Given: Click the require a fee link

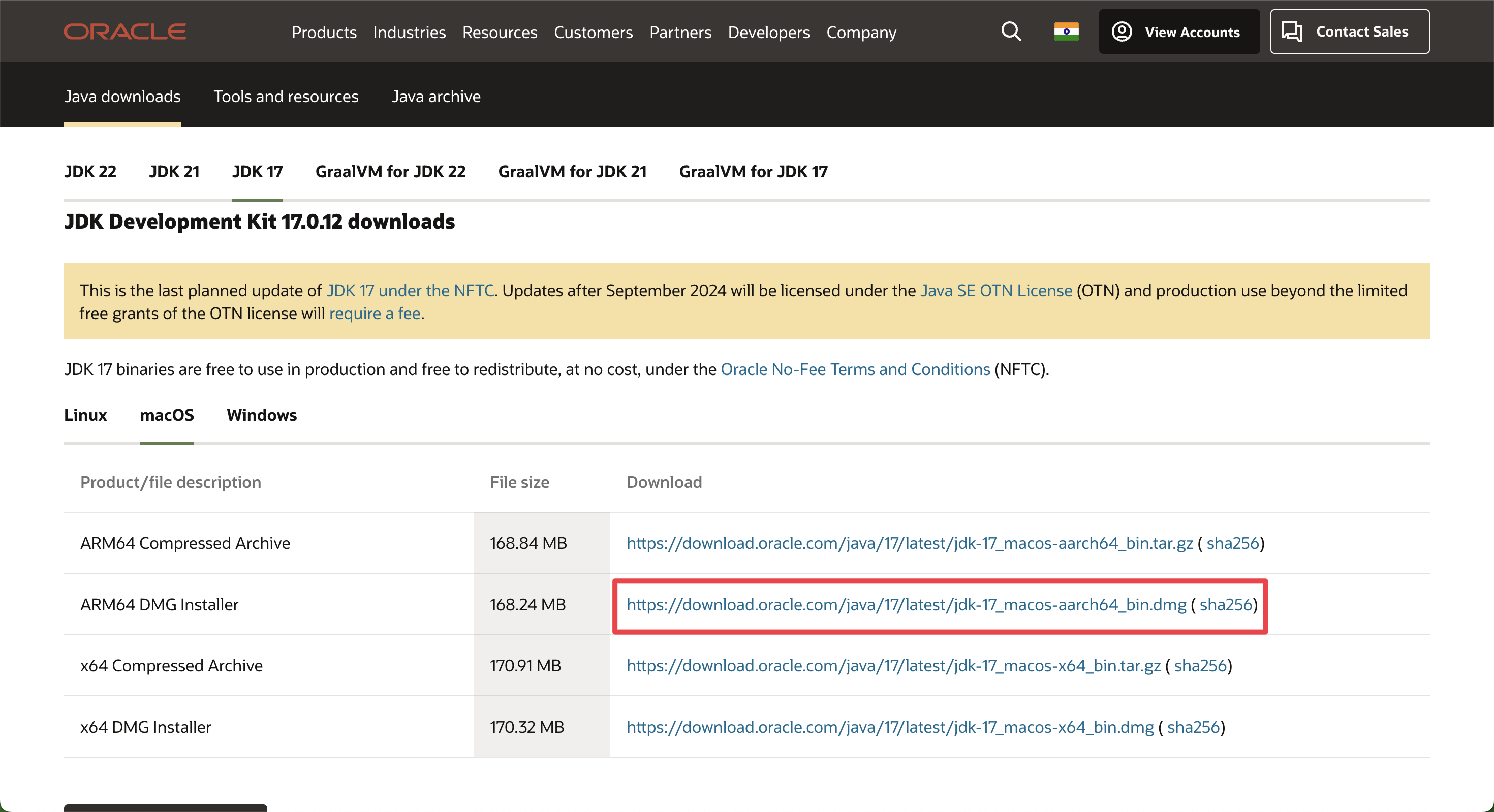Looking at the screenshot, I should tap(375, 314).
